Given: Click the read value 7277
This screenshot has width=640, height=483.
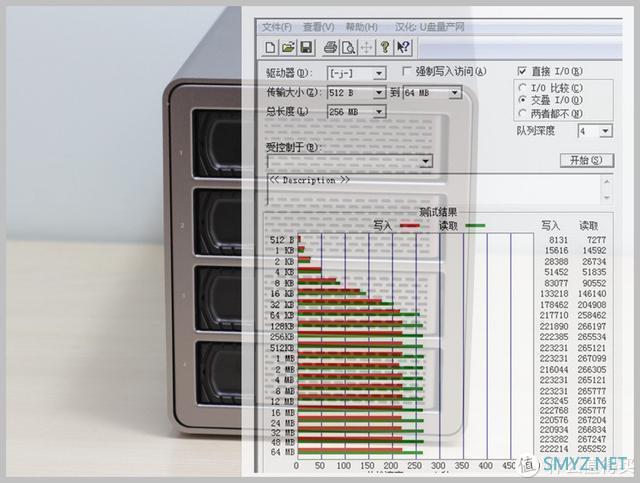Looking at the screenshot, I should [x=596, y=240].
